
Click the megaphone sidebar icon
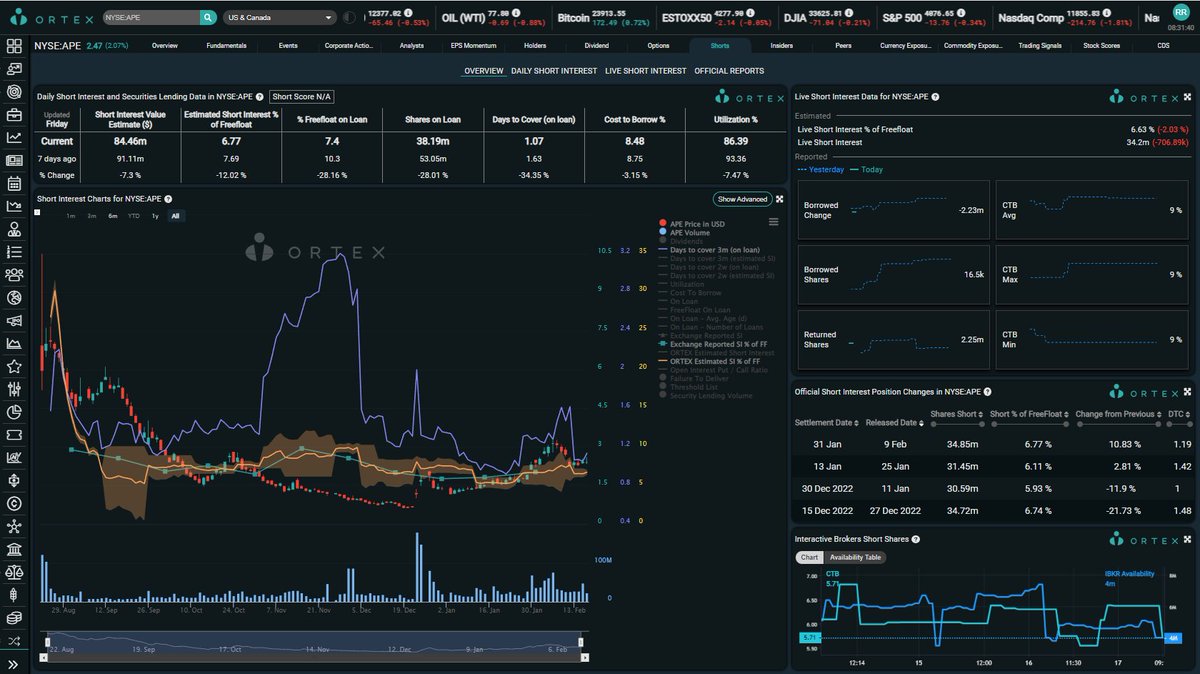pos(14,320)
